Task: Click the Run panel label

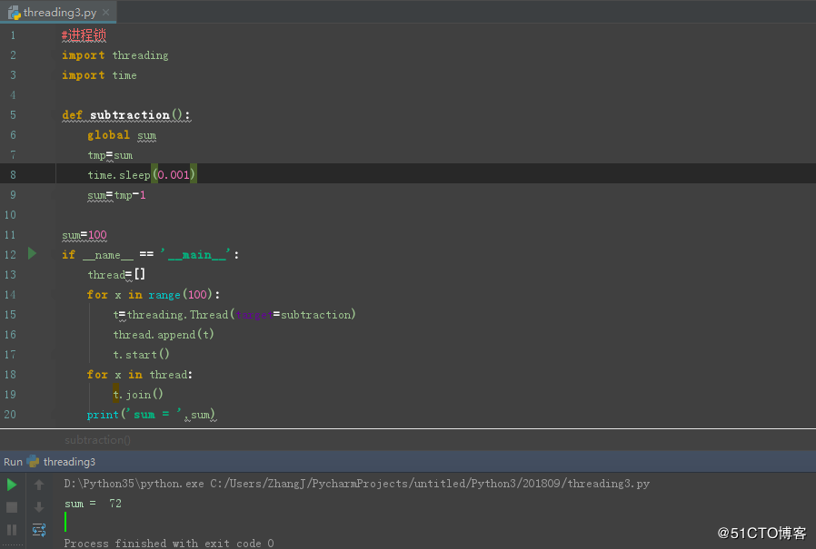Action: coord(13,462)
